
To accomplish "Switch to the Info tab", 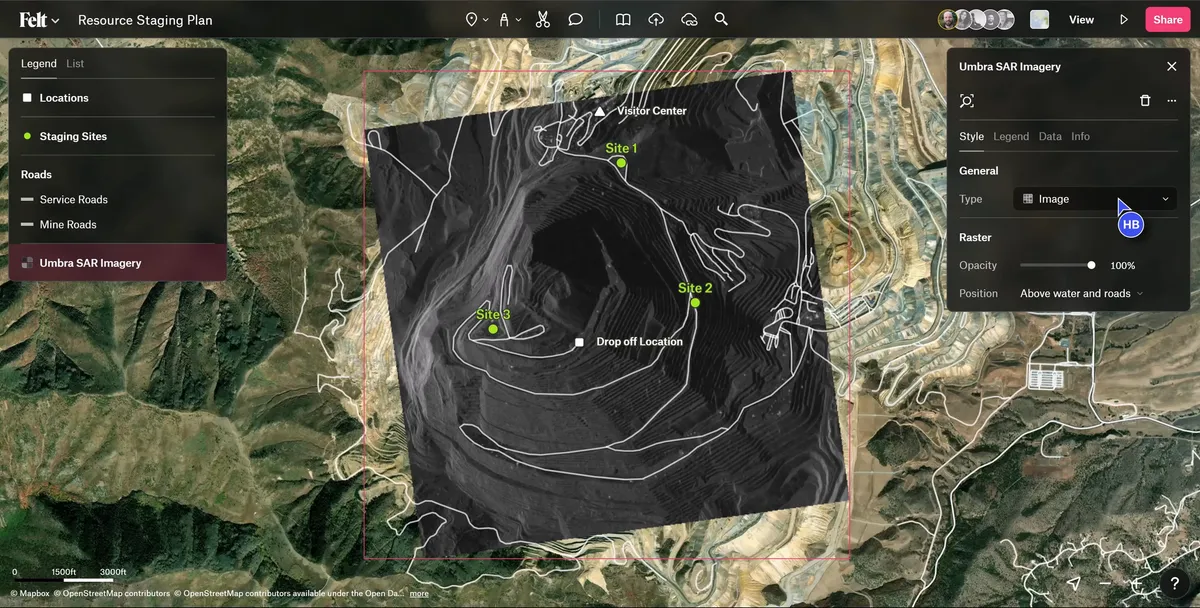I will pos(1080,136).
